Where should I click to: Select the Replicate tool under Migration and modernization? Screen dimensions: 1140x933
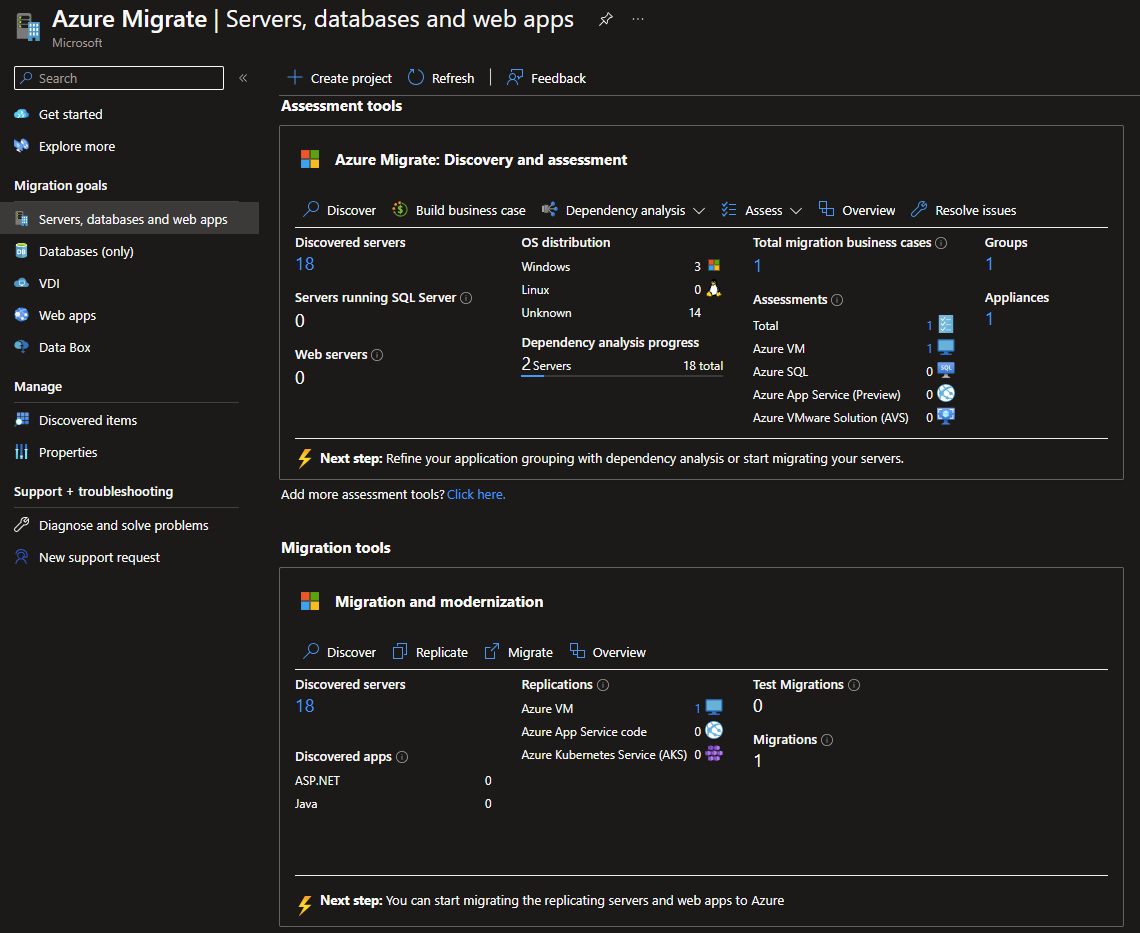click(x=430, y=651)
